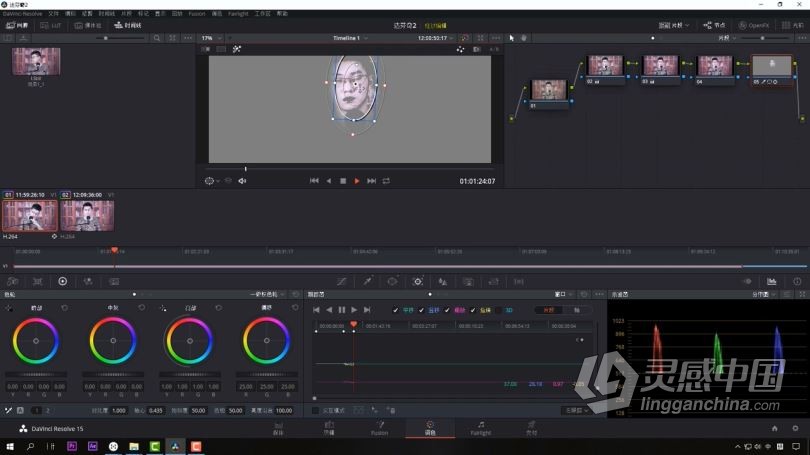Select the hand pan tool in node editor
This screenshot has height=455, width=810.
(524, 38)
